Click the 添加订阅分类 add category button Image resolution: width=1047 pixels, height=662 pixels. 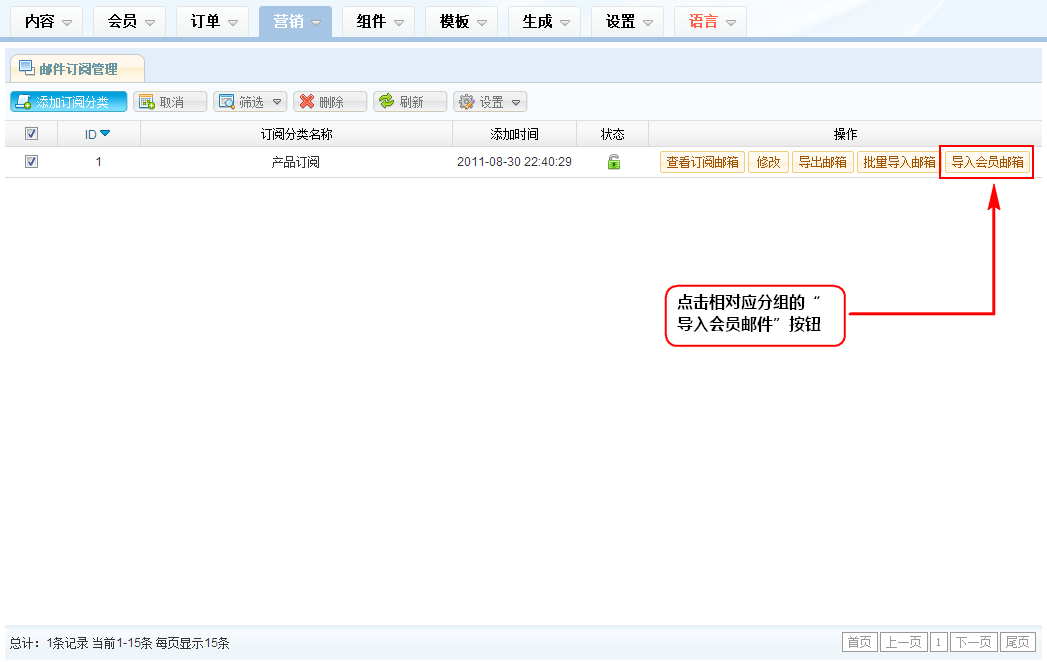pos(69,102)
